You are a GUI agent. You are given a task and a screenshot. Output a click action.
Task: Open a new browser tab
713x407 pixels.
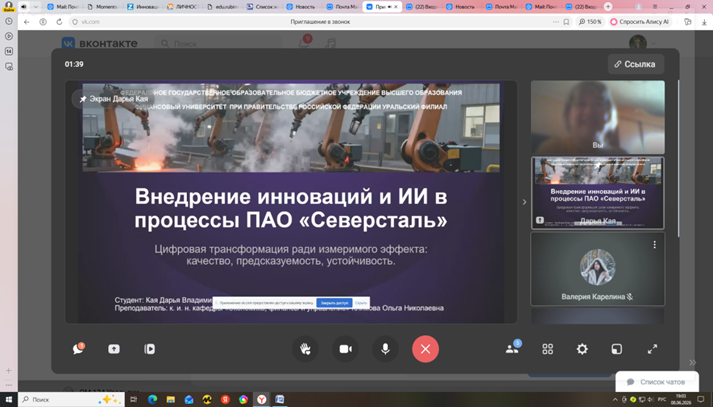(608, 7)
